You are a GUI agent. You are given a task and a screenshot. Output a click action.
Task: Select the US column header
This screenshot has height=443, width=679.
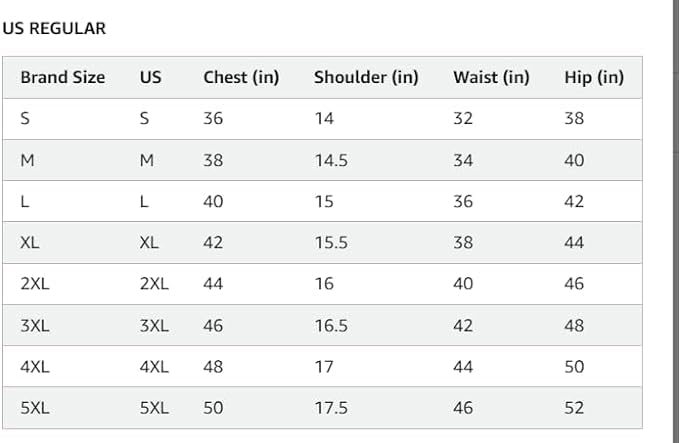point(150,77)
